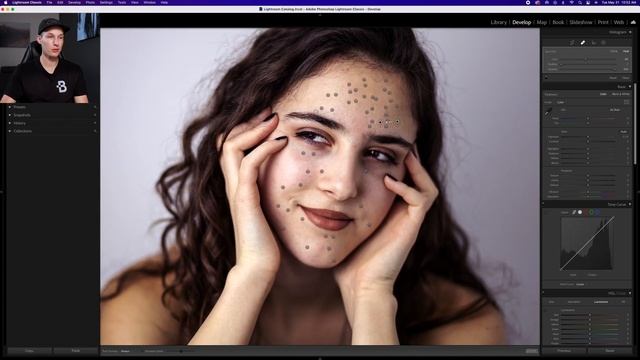Open the HSL Saturation tab
The image size is (640, 360).
click(x=574, y=302)
